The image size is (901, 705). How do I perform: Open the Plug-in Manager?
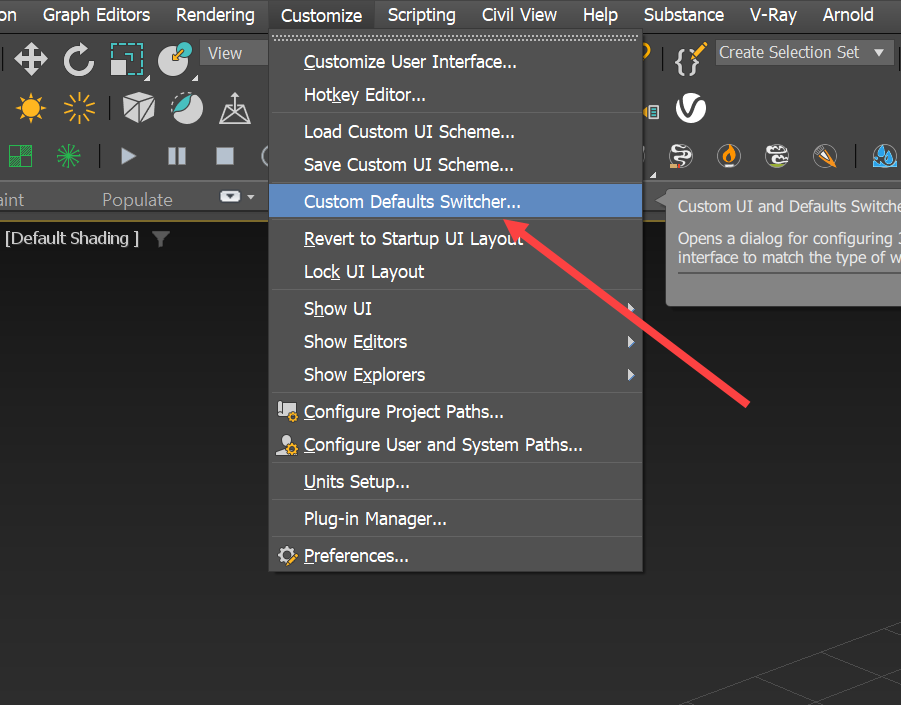click(456, 519)
